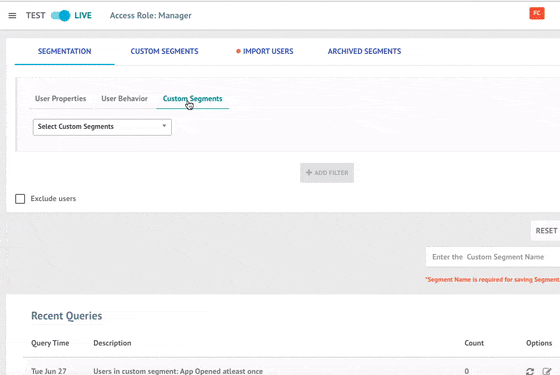Click the refresh icon for Tue Jun 27 query
This screenshot has width=560, height=375.
[530, 371]
